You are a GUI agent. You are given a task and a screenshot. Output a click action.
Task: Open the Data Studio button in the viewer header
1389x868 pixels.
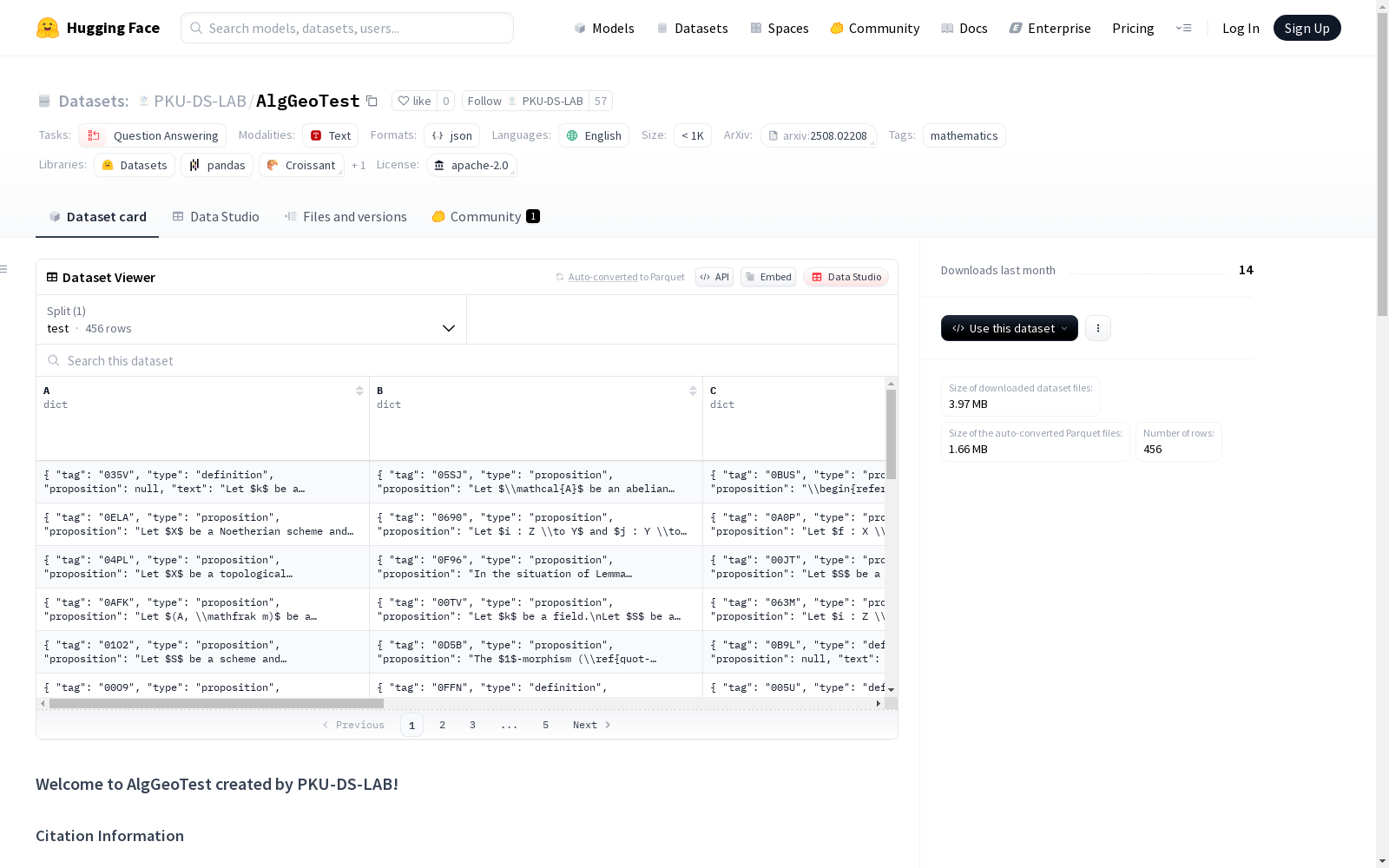click(x=846, y=277)
